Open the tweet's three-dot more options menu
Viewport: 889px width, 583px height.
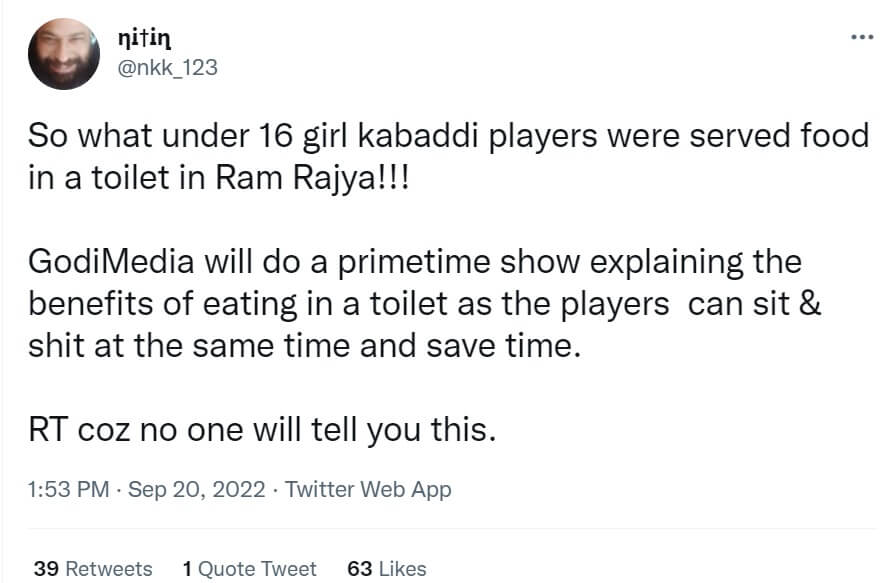tap(860, 38)
